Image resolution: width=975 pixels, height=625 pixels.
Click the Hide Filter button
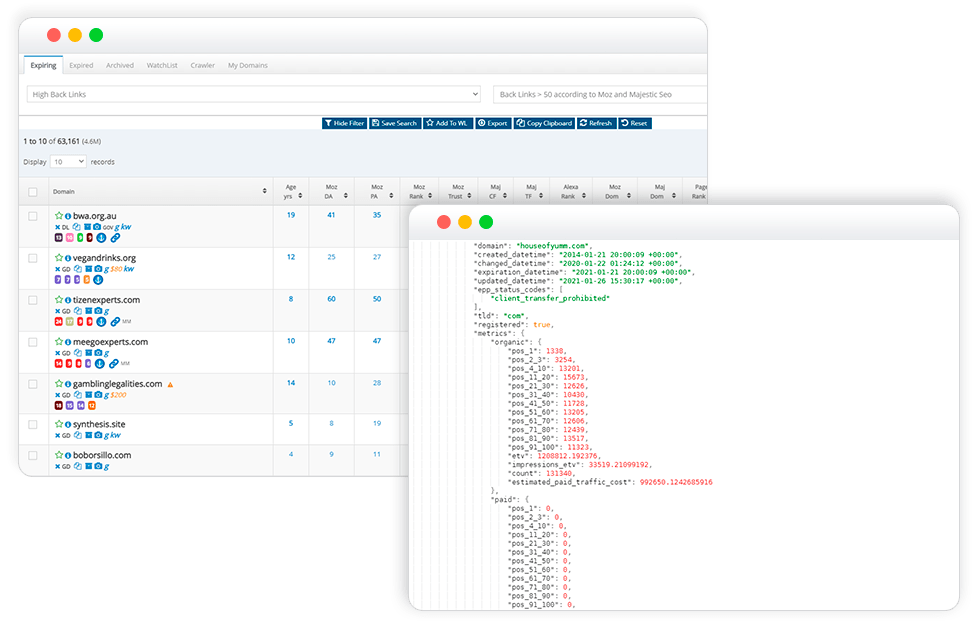344,123
